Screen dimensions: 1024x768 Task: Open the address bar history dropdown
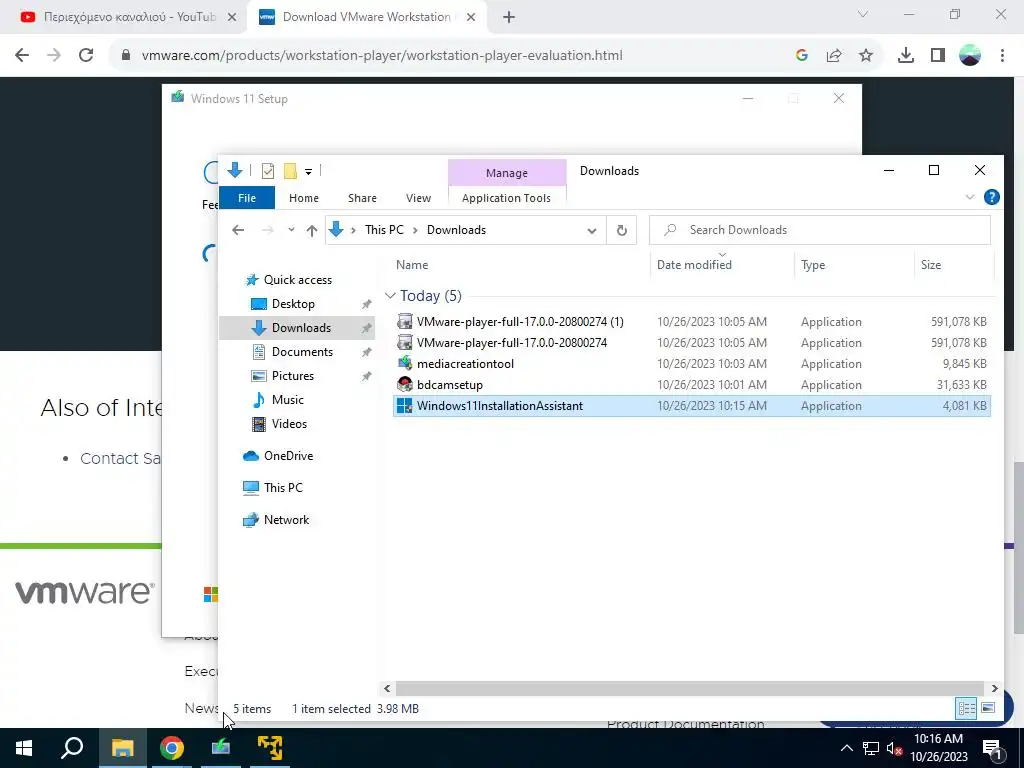592,231
